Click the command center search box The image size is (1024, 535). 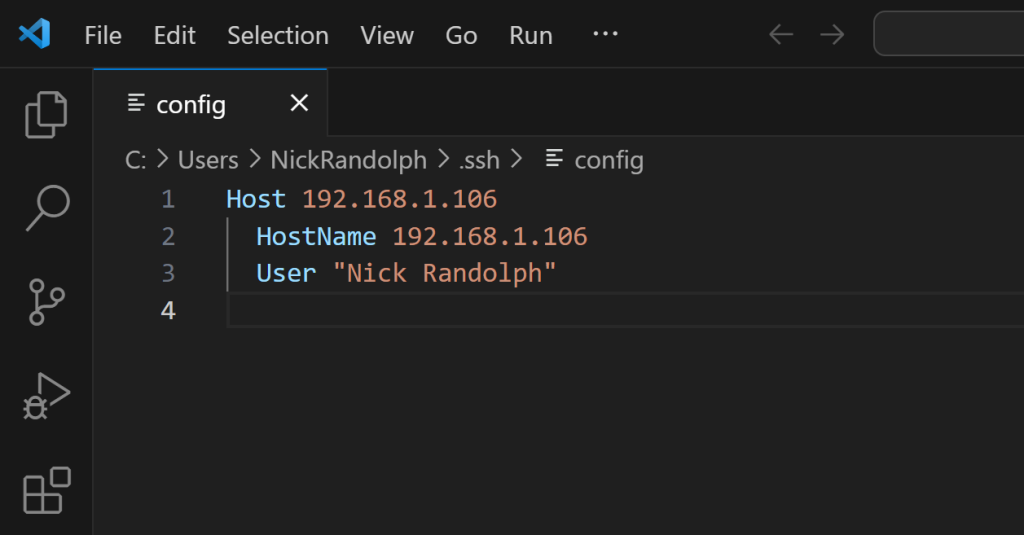click(949, 34)
